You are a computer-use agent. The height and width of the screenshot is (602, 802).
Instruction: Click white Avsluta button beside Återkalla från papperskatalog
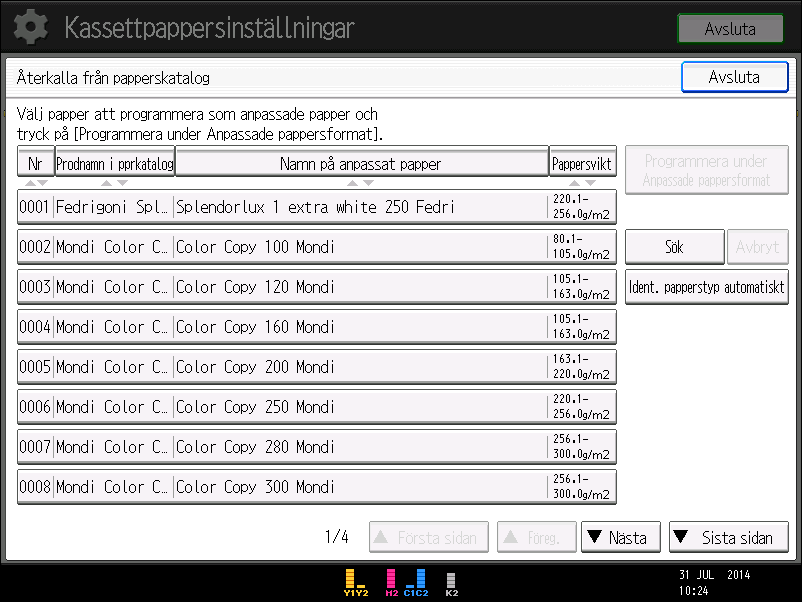[x=734, y=77]
